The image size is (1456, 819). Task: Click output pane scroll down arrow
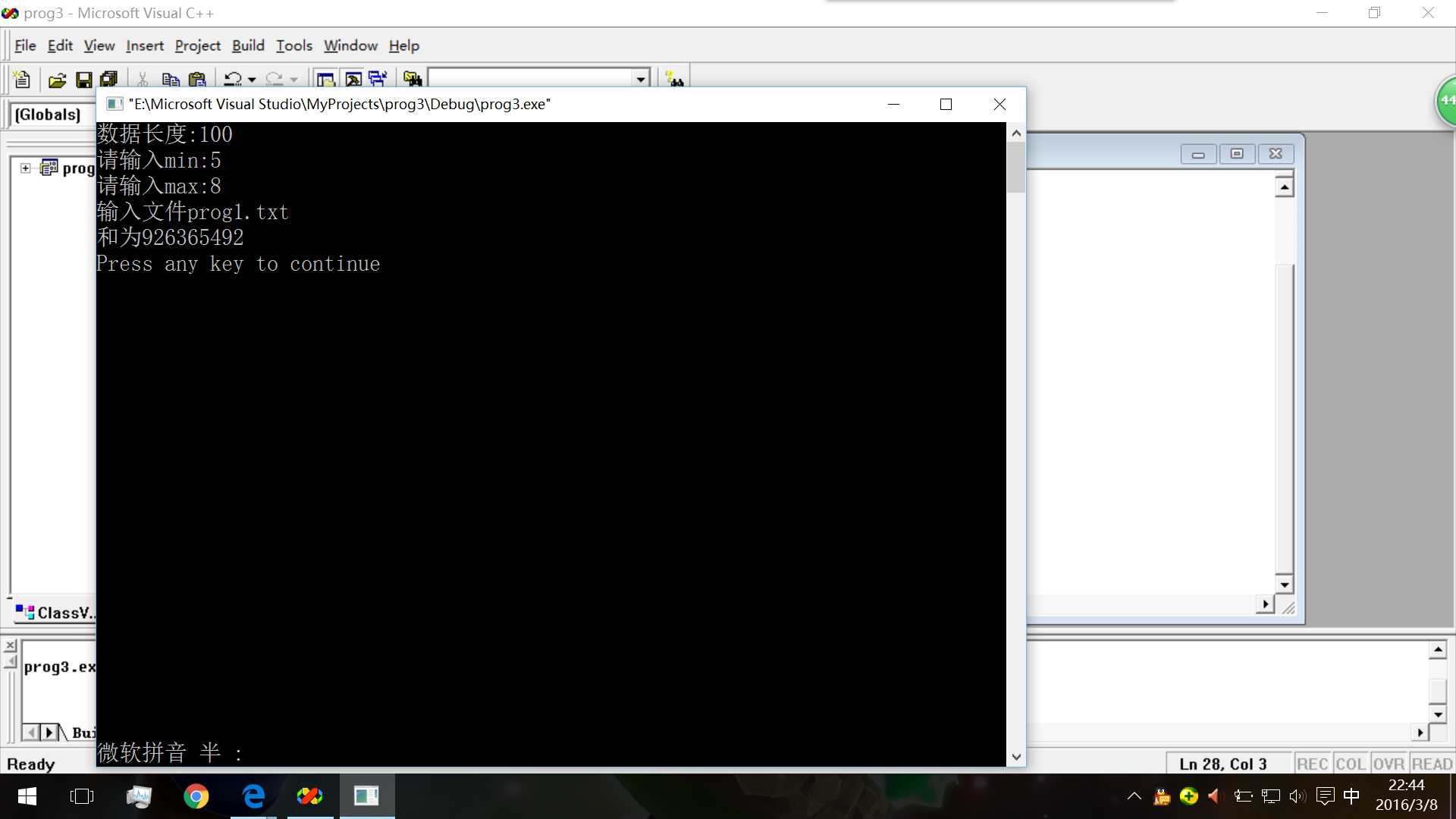coord(1438,714)
